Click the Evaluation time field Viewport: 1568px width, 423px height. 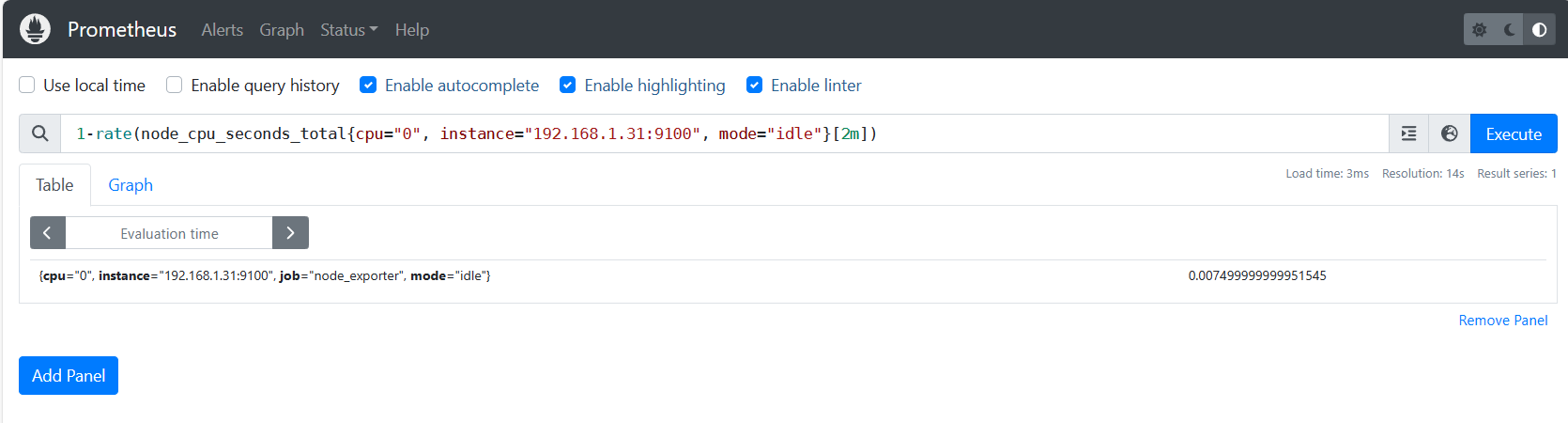point(169,233)
